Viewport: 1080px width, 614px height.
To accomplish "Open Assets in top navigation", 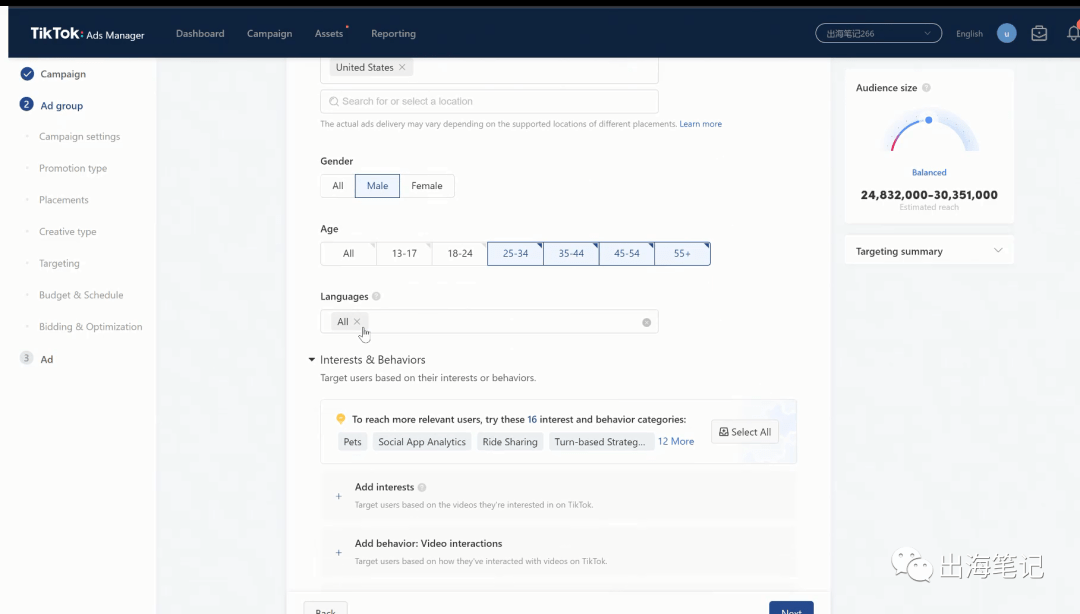I will [329, 33].
